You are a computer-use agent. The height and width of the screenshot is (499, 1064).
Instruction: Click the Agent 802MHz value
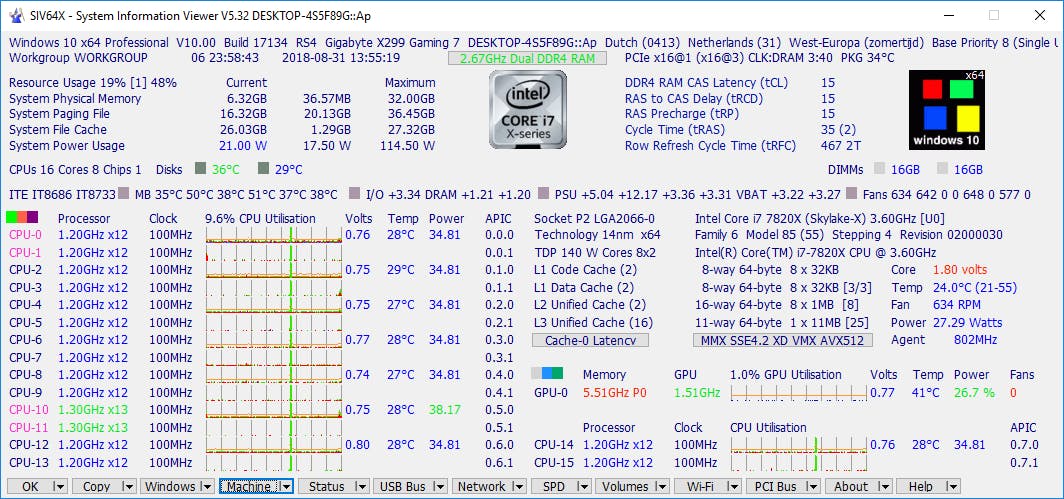pyautogui.click(x=976, y=340)
